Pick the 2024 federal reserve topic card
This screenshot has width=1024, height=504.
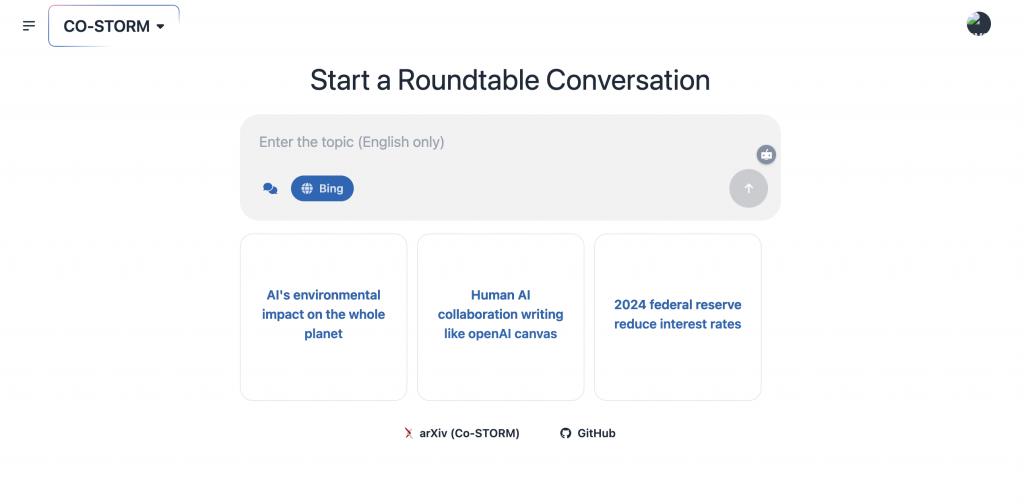pyautogui.click(x=677, y=315)
